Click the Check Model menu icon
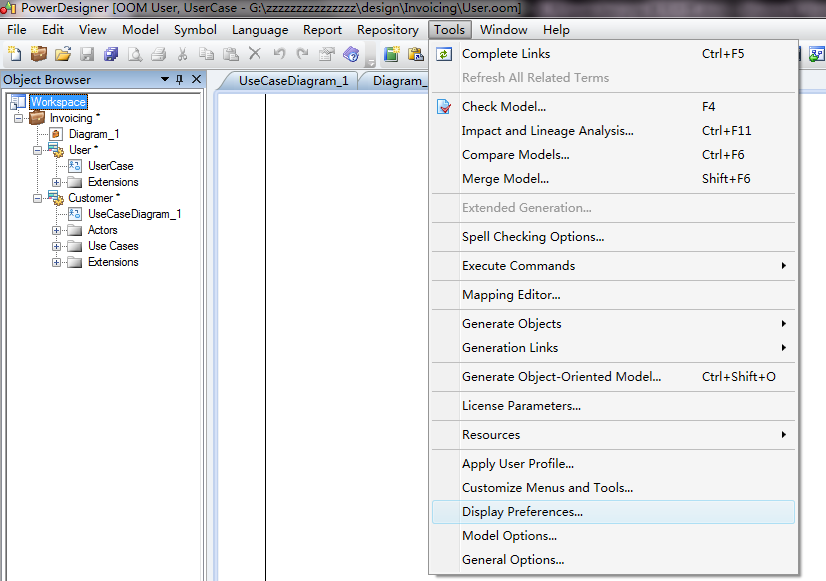The image size is (826, 581). [444, 106]
